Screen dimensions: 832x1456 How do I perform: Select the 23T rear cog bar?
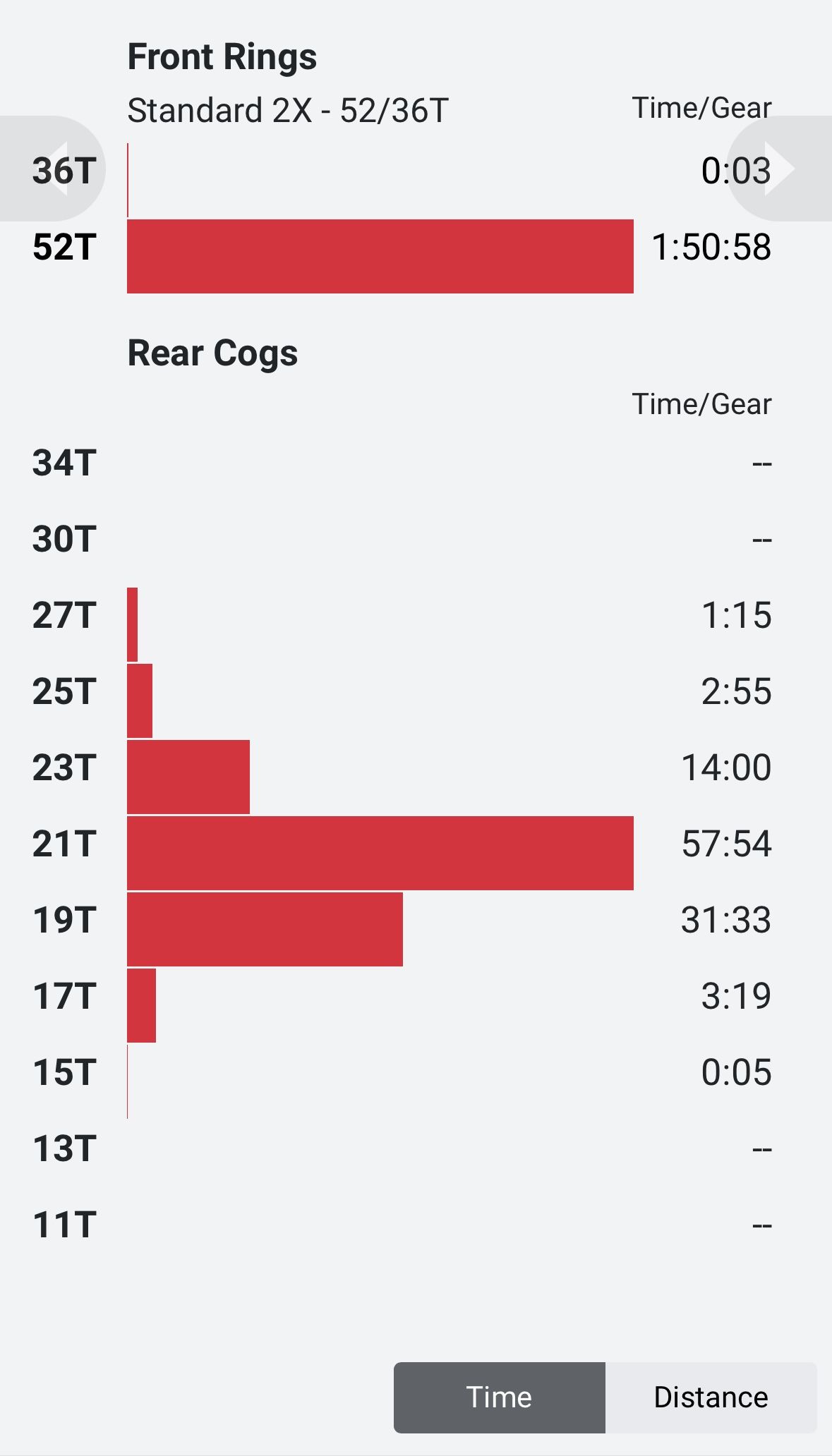[x=188, y=777]
